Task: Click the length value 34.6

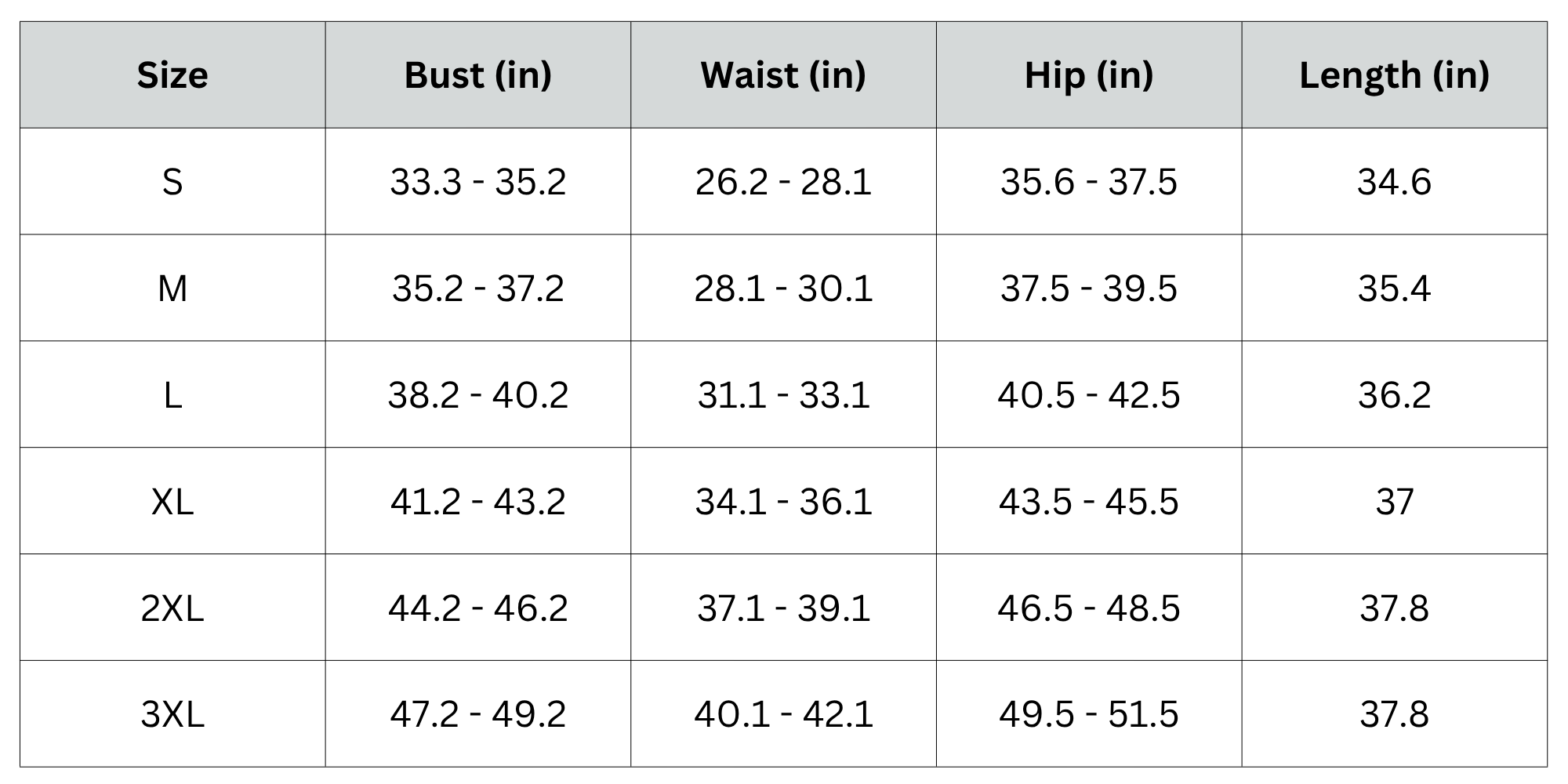Action: [1395, 182]
